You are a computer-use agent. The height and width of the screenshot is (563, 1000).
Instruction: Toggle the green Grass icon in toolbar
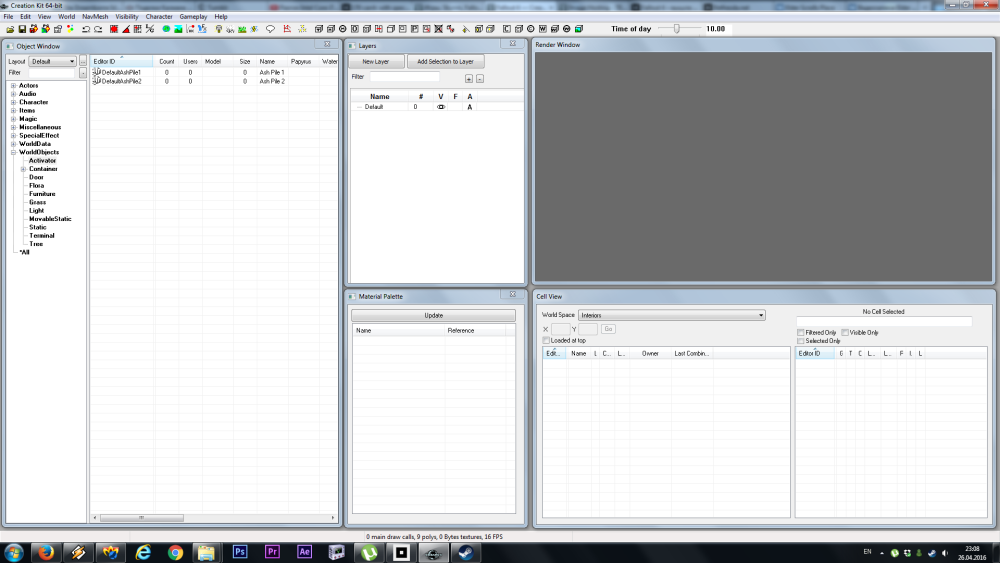242,29
